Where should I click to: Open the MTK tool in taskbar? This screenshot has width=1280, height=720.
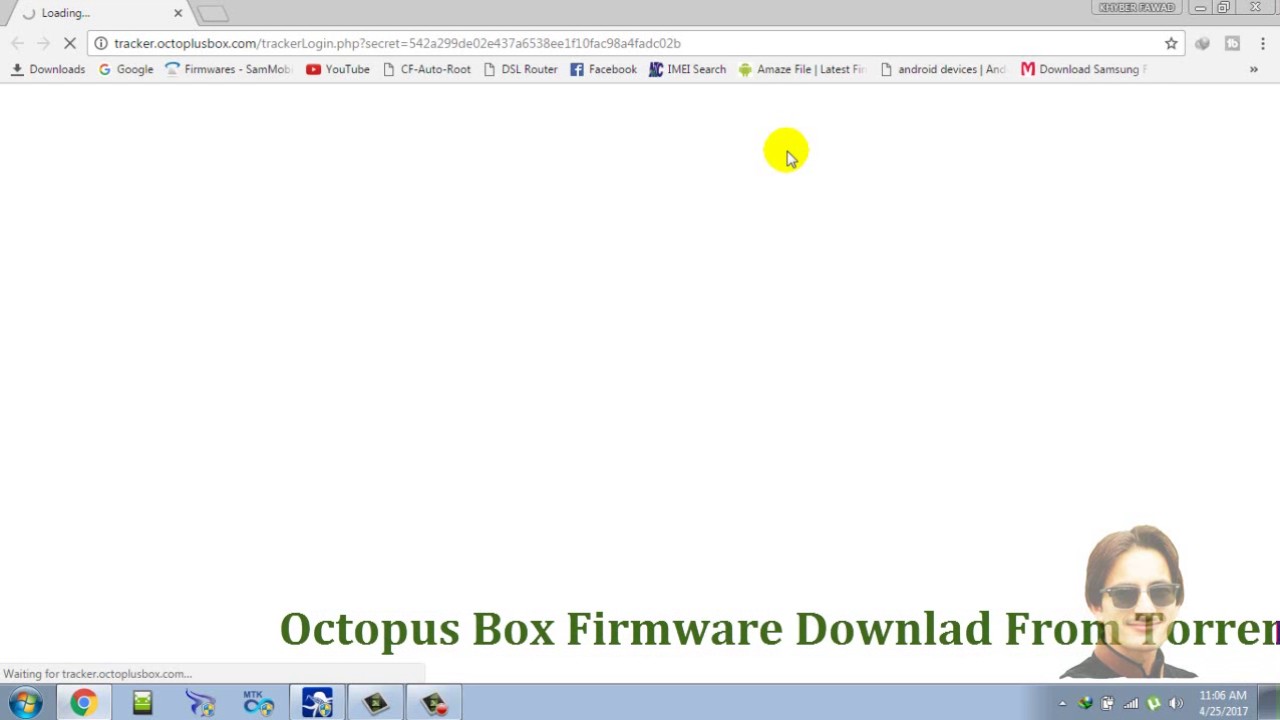click(258, 703)
